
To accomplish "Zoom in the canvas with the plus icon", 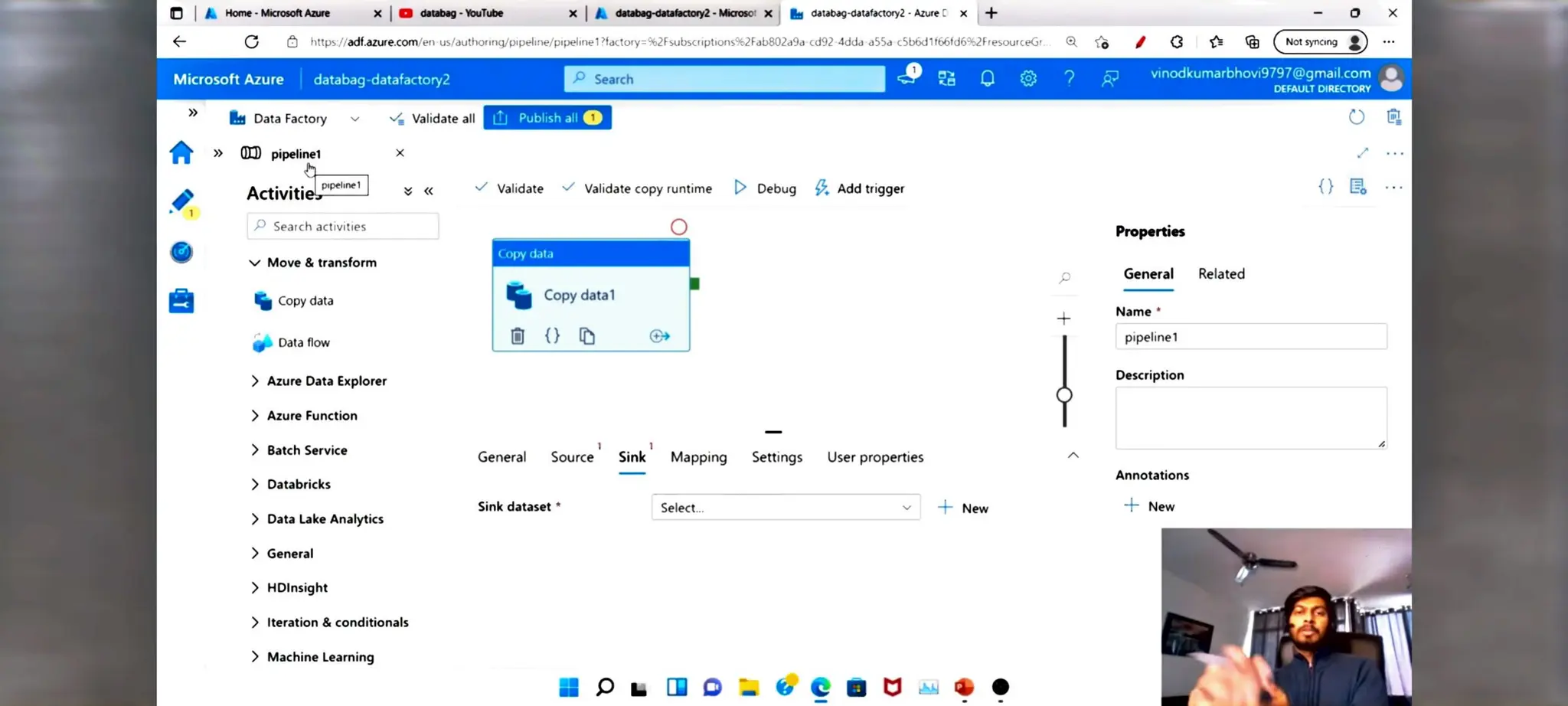I will coord(1064,319).
